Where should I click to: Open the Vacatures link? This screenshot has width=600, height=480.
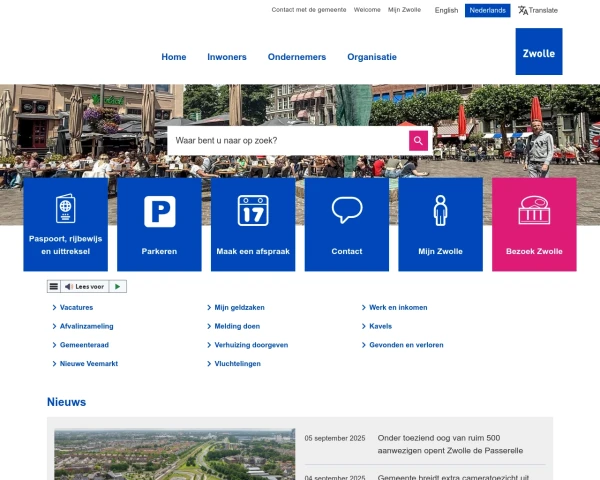pyautogui.click(x=76, y=308)
